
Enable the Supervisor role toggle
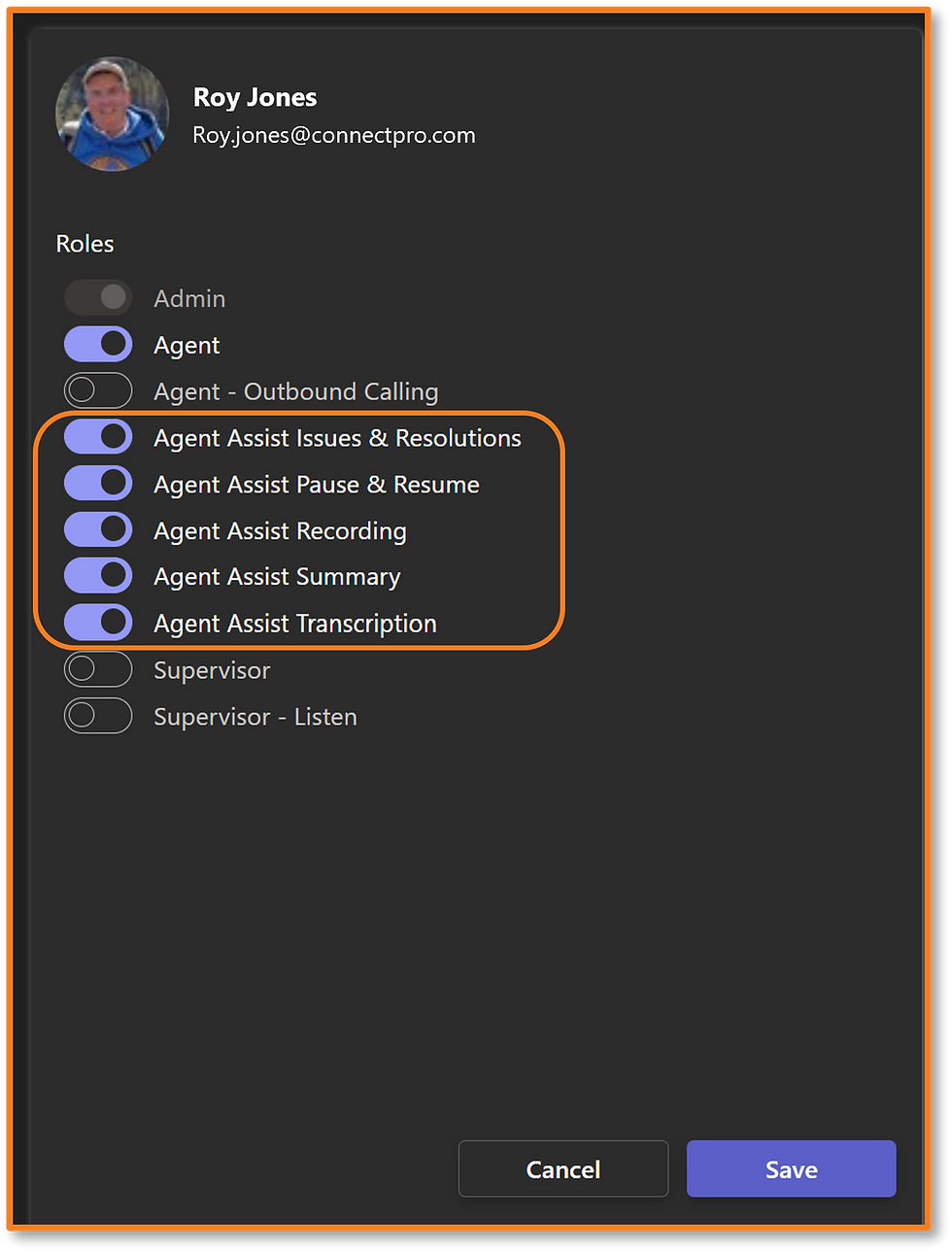point(98,669)
